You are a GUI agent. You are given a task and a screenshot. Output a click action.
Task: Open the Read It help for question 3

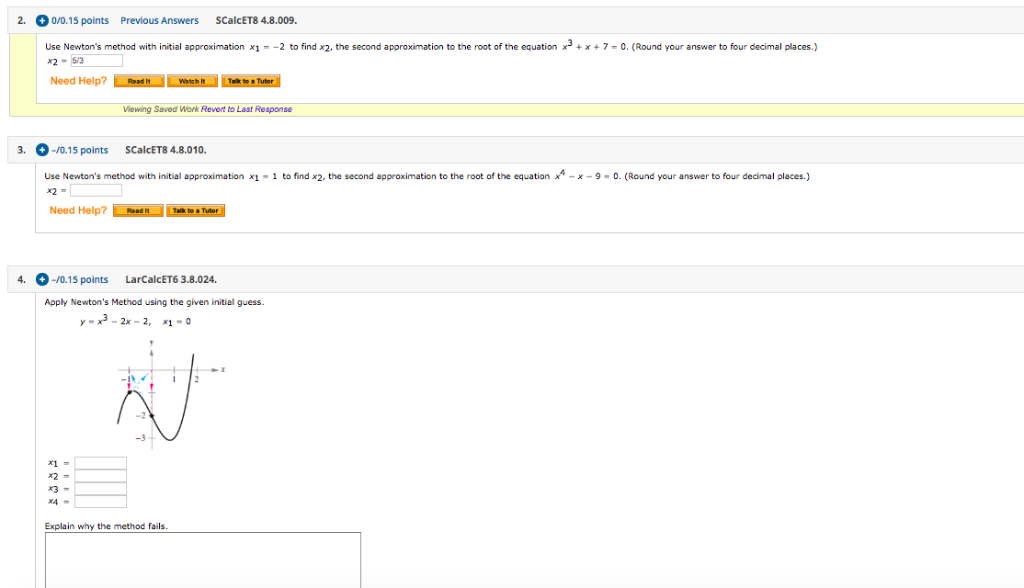pos(136,210)
